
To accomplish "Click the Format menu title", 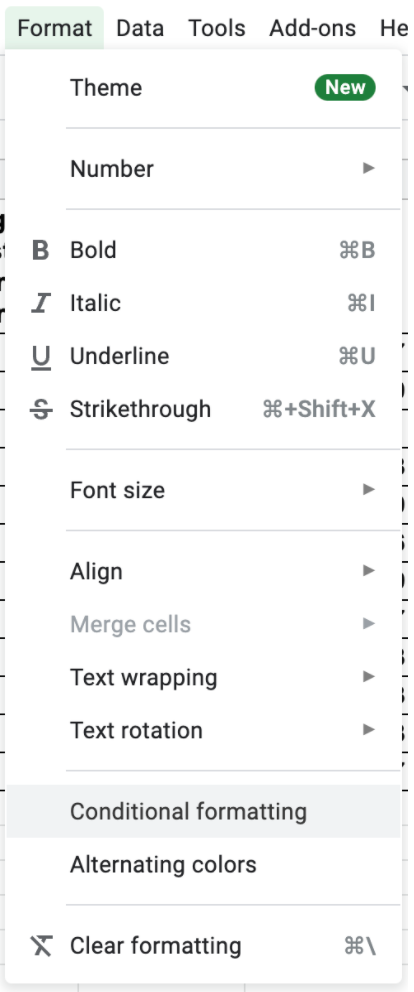I will 54,28.
